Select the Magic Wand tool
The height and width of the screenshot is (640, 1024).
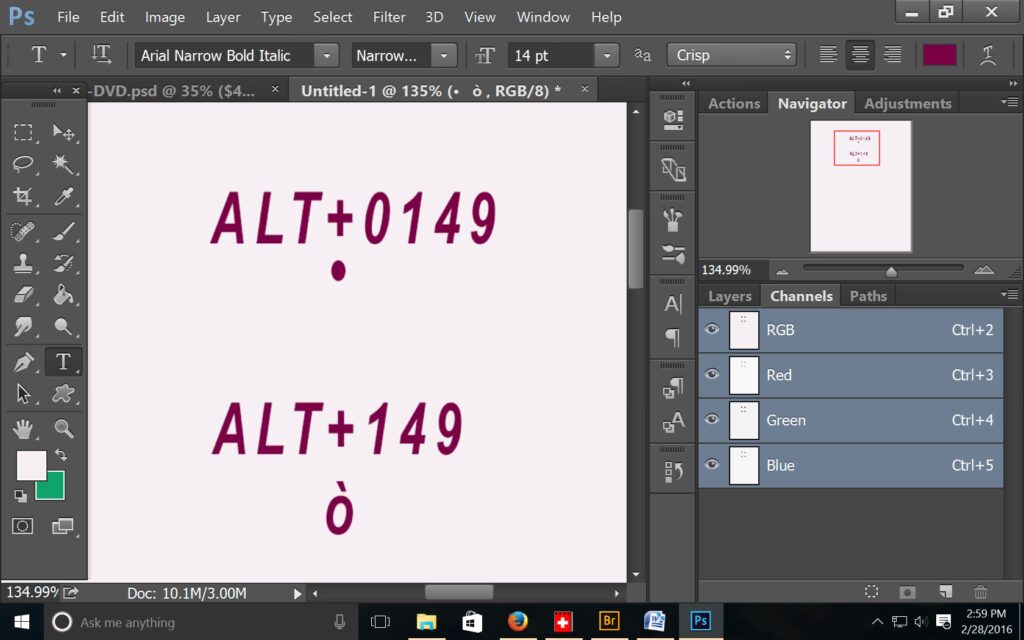[63, 164]
